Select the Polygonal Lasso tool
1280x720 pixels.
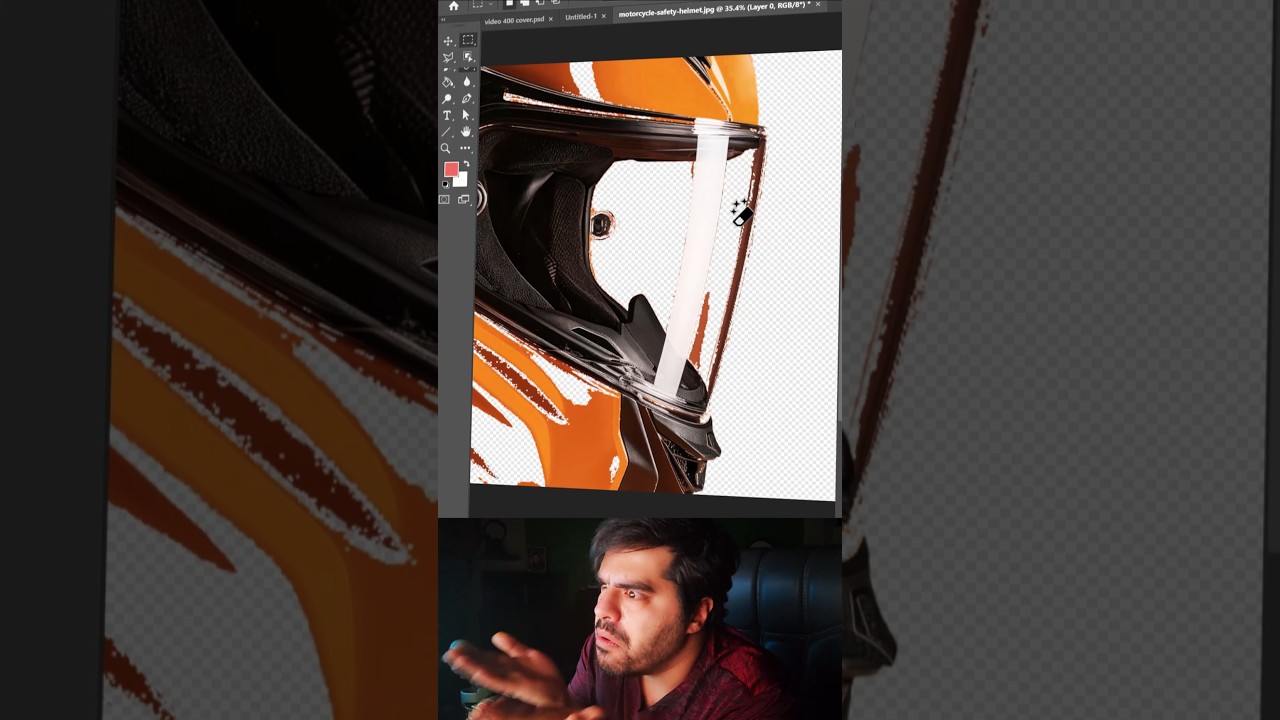[x=448, y=58]
